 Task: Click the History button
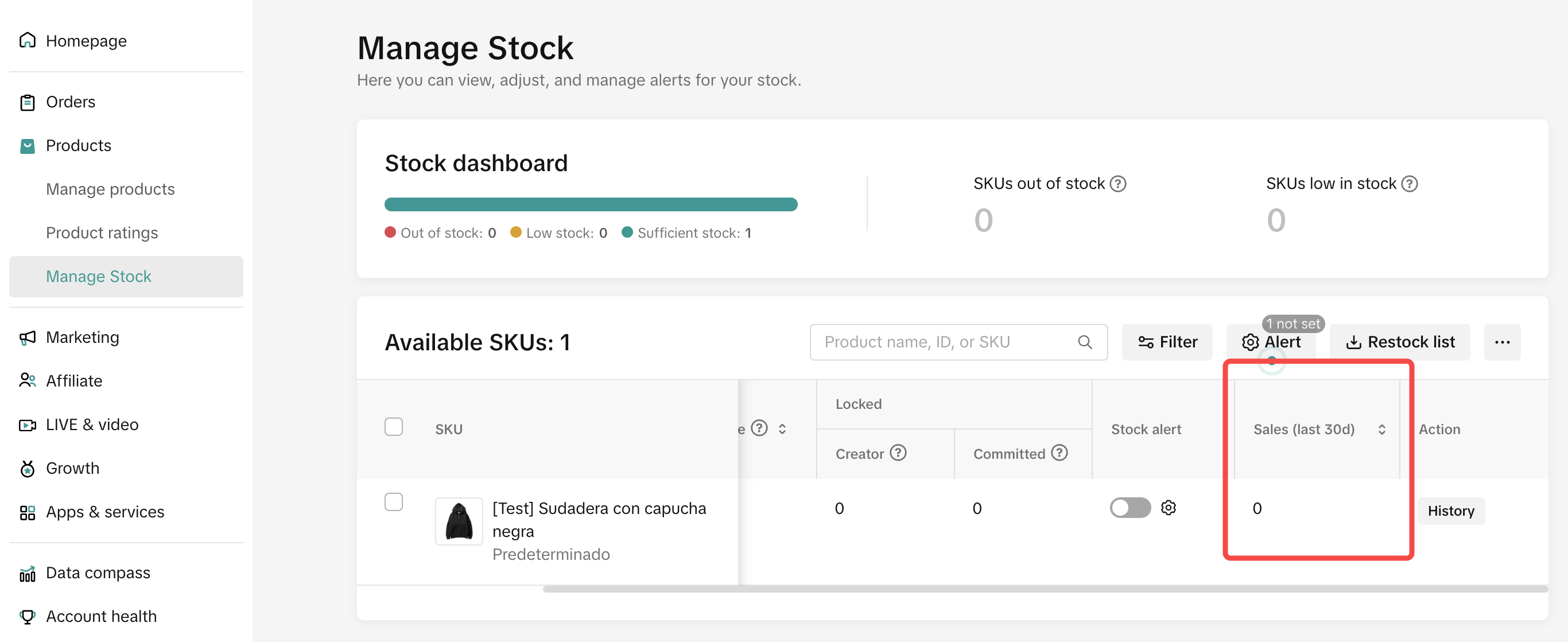(x=1450, y=510)
